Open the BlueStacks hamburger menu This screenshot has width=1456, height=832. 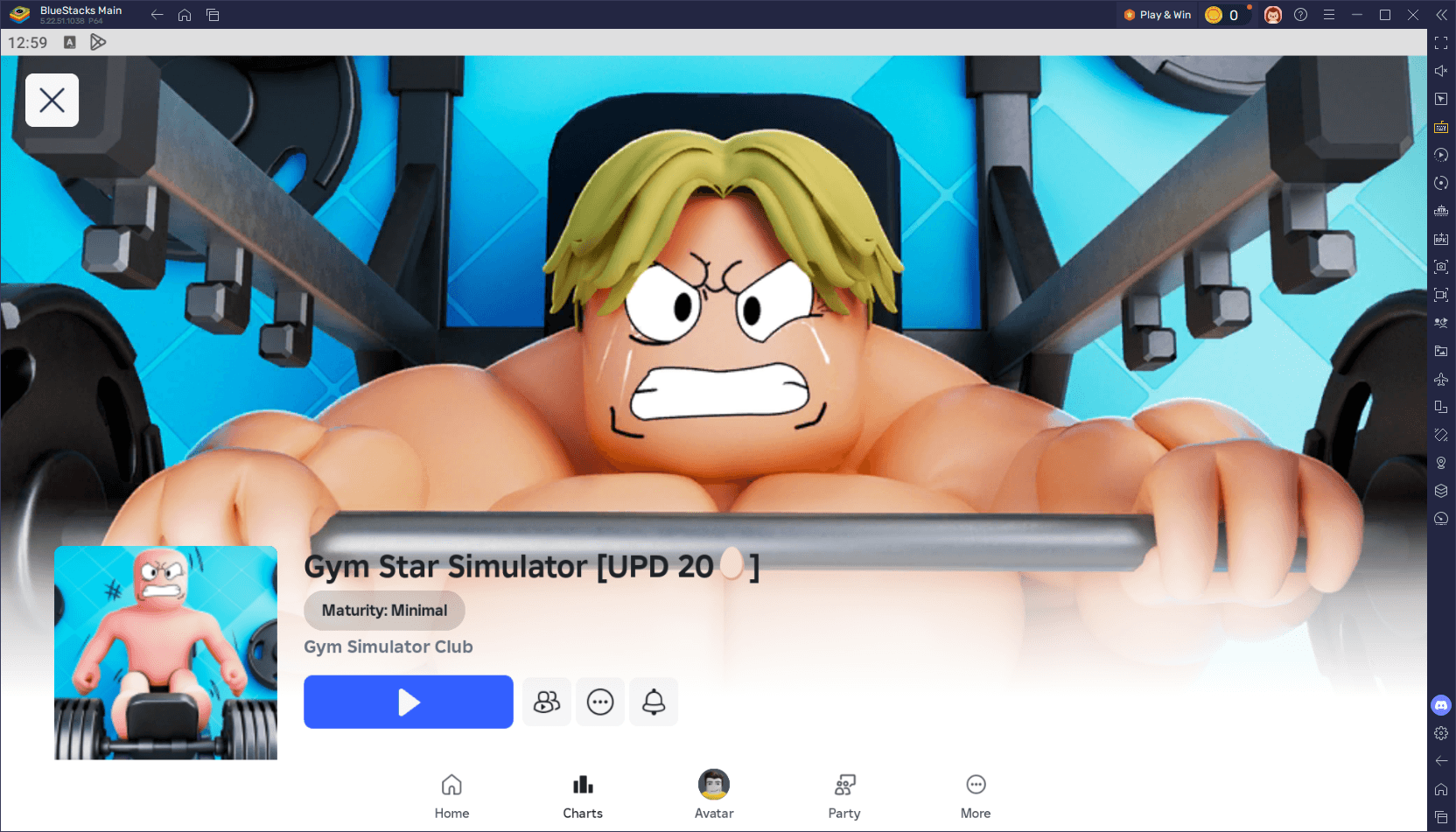click(1329, 15)
